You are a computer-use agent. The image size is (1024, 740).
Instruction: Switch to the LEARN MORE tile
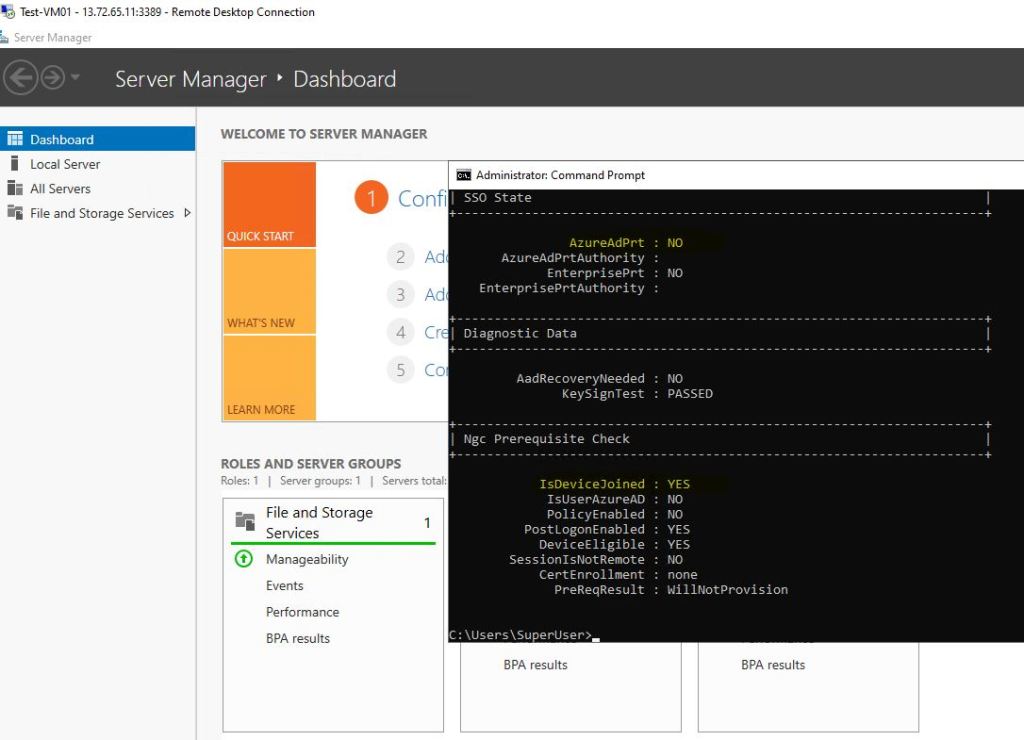(x=269, y=378)
